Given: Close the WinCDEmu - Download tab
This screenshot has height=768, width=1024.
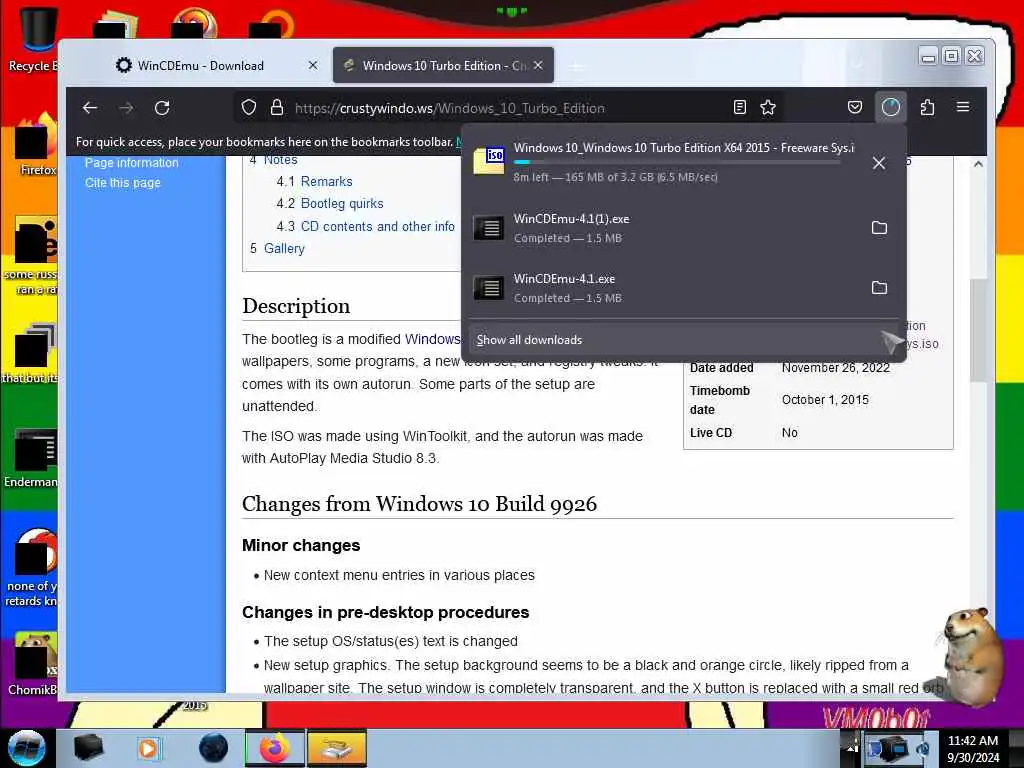Looking at the screenshot, I should [x=313, y=65].
